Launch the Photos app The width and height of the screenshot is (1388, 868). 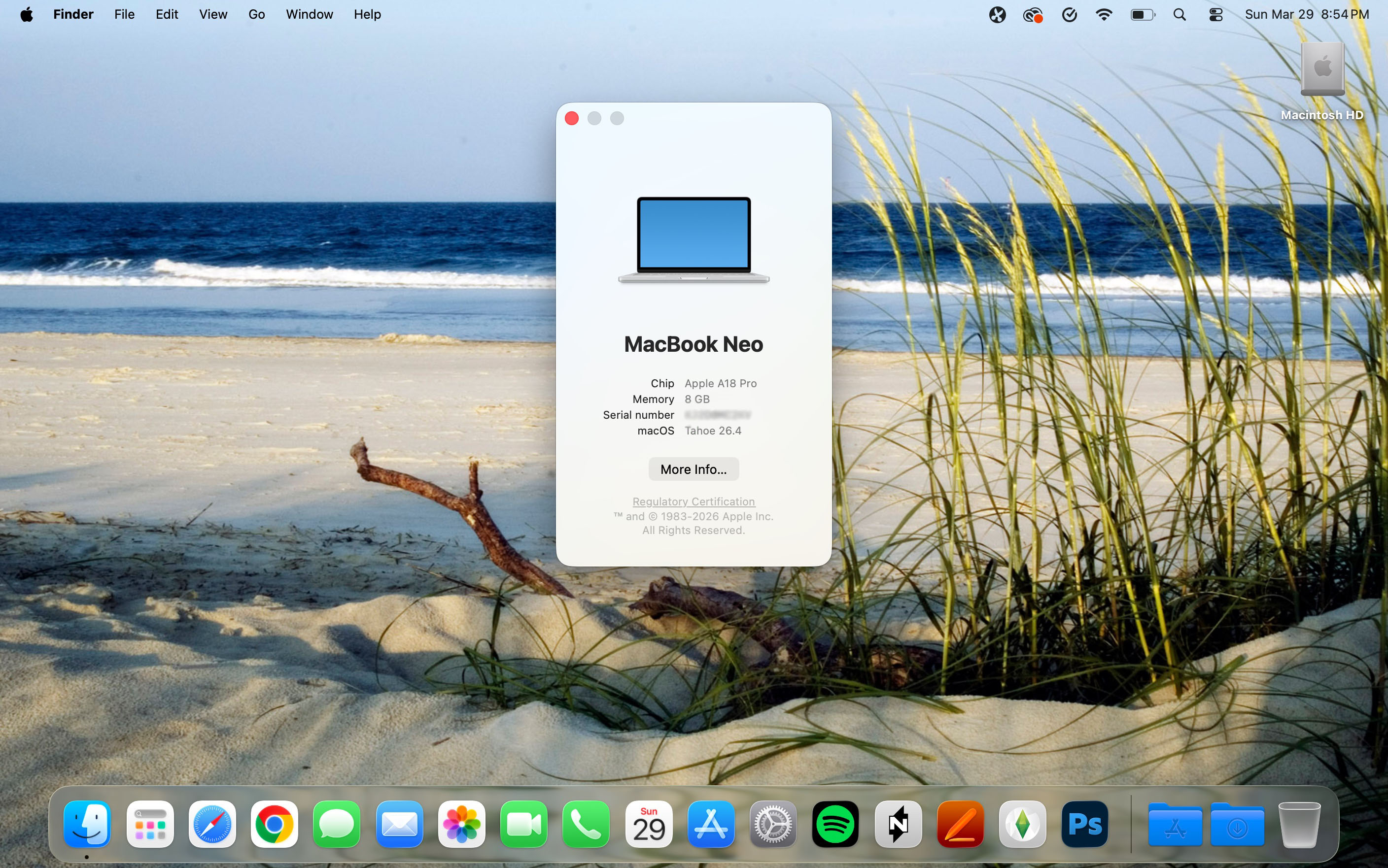[x=461, y=824]
